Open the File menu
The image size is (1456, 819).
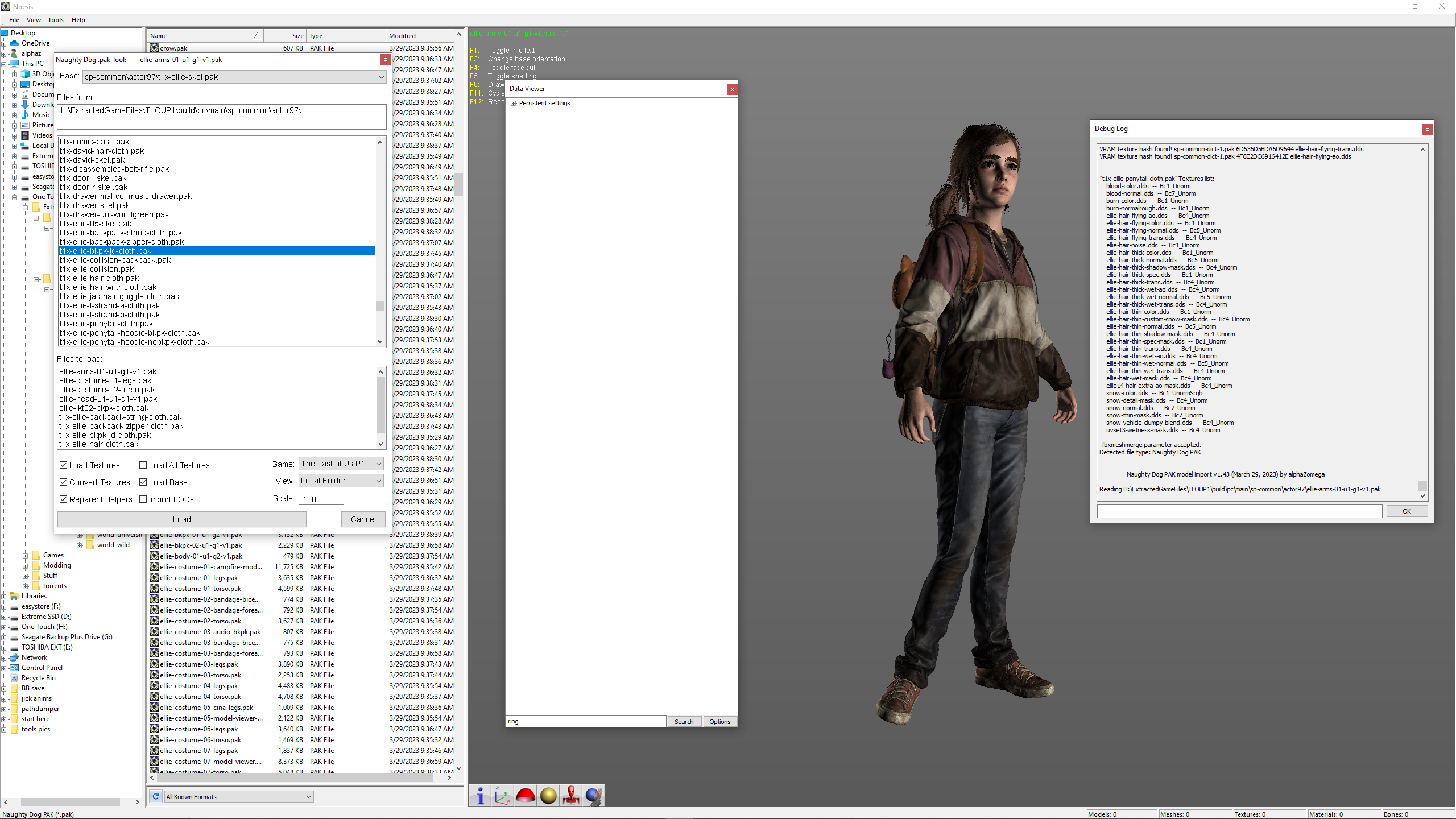click(x=14, y=20)
